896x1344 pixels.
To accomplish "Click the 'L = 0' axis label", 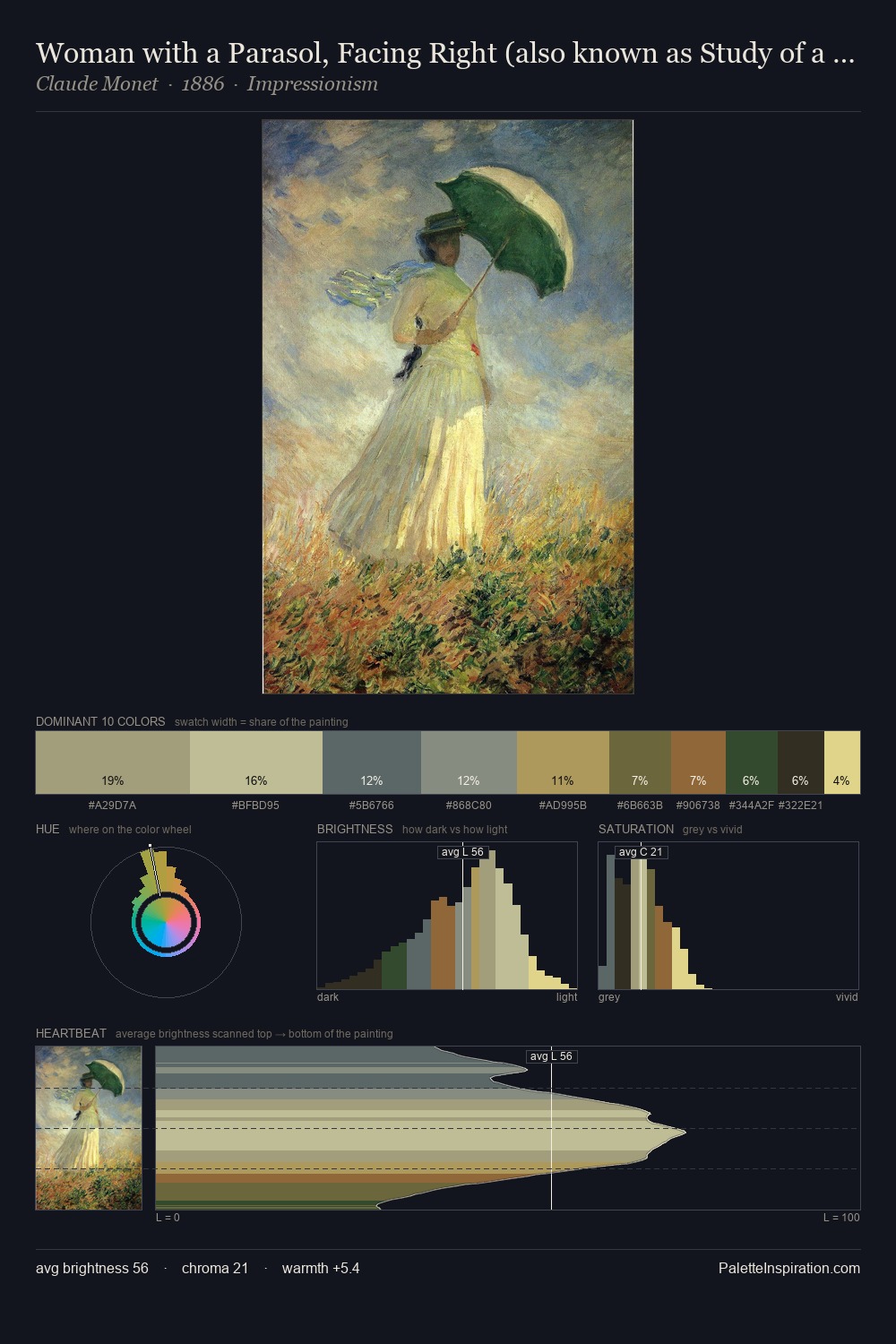I will (168, 1217).
